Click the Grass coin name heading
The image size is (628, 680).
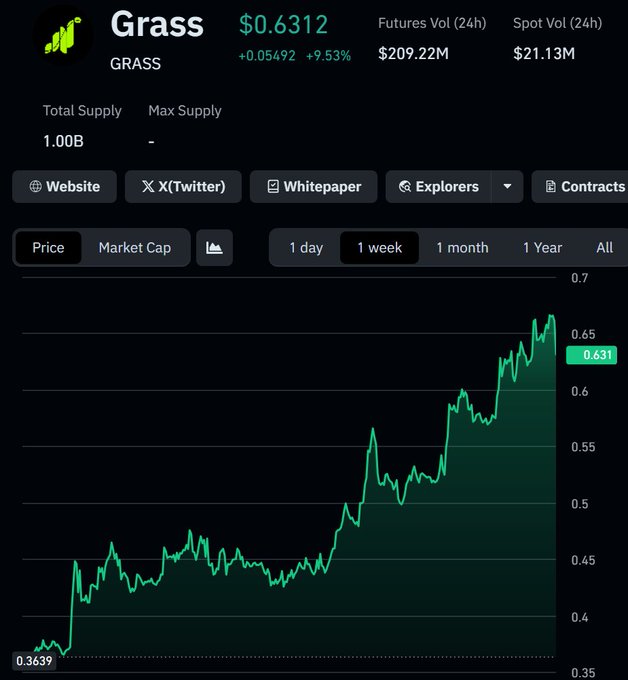click(x=157, y=24)
